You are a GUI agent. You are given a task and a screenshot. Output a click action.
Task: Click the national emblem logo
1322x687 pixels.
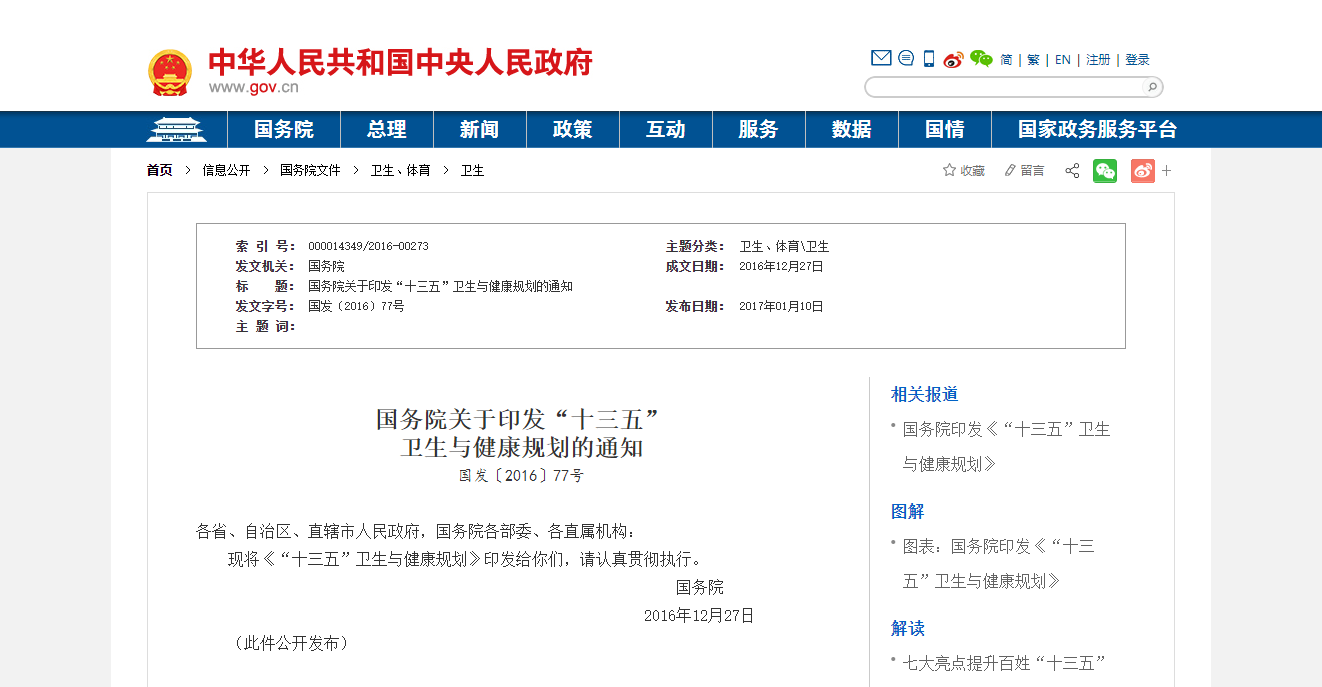(x=170, y=73)
